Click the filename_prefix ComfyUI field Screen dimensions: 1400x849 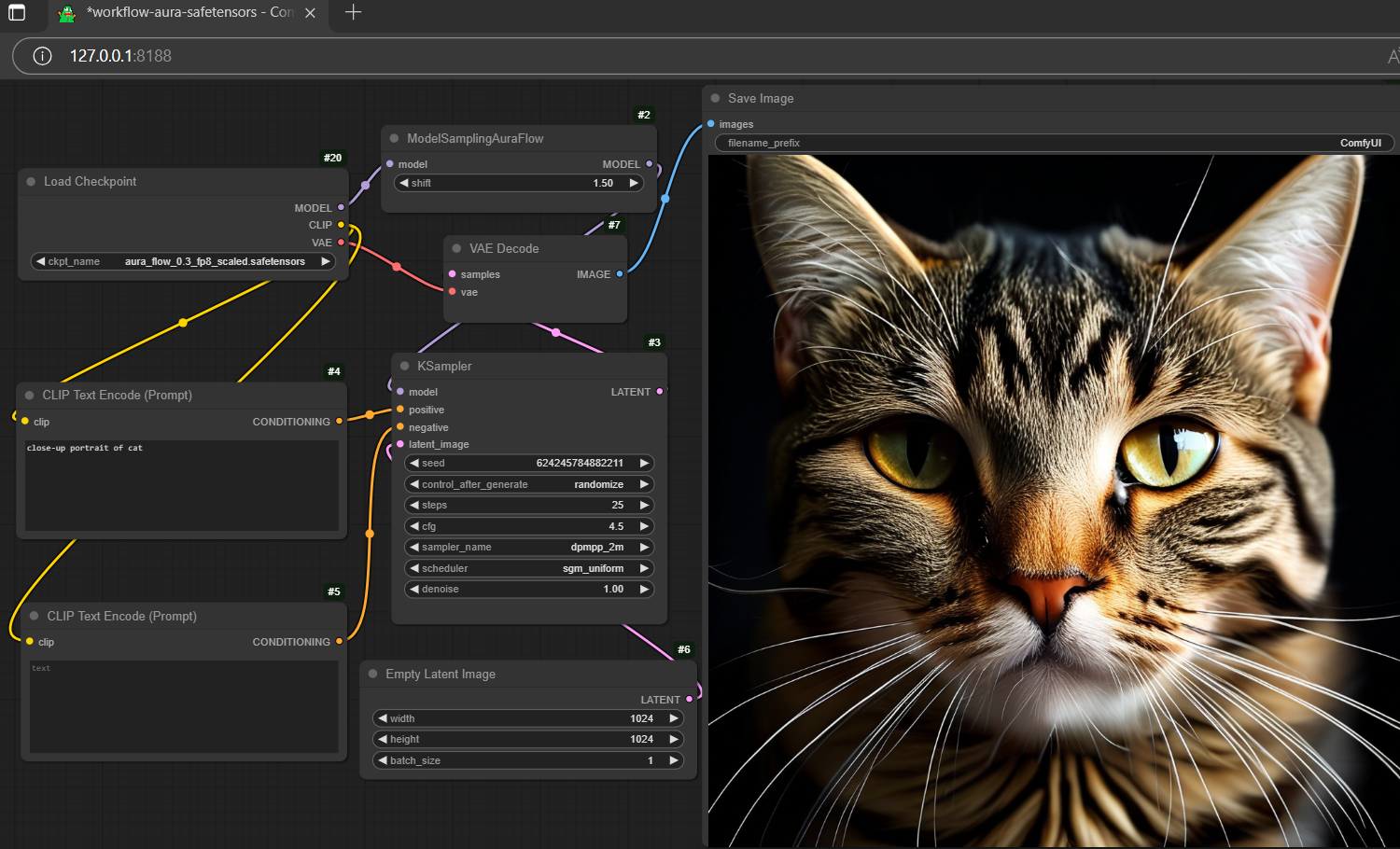(x=1055, y=143)
